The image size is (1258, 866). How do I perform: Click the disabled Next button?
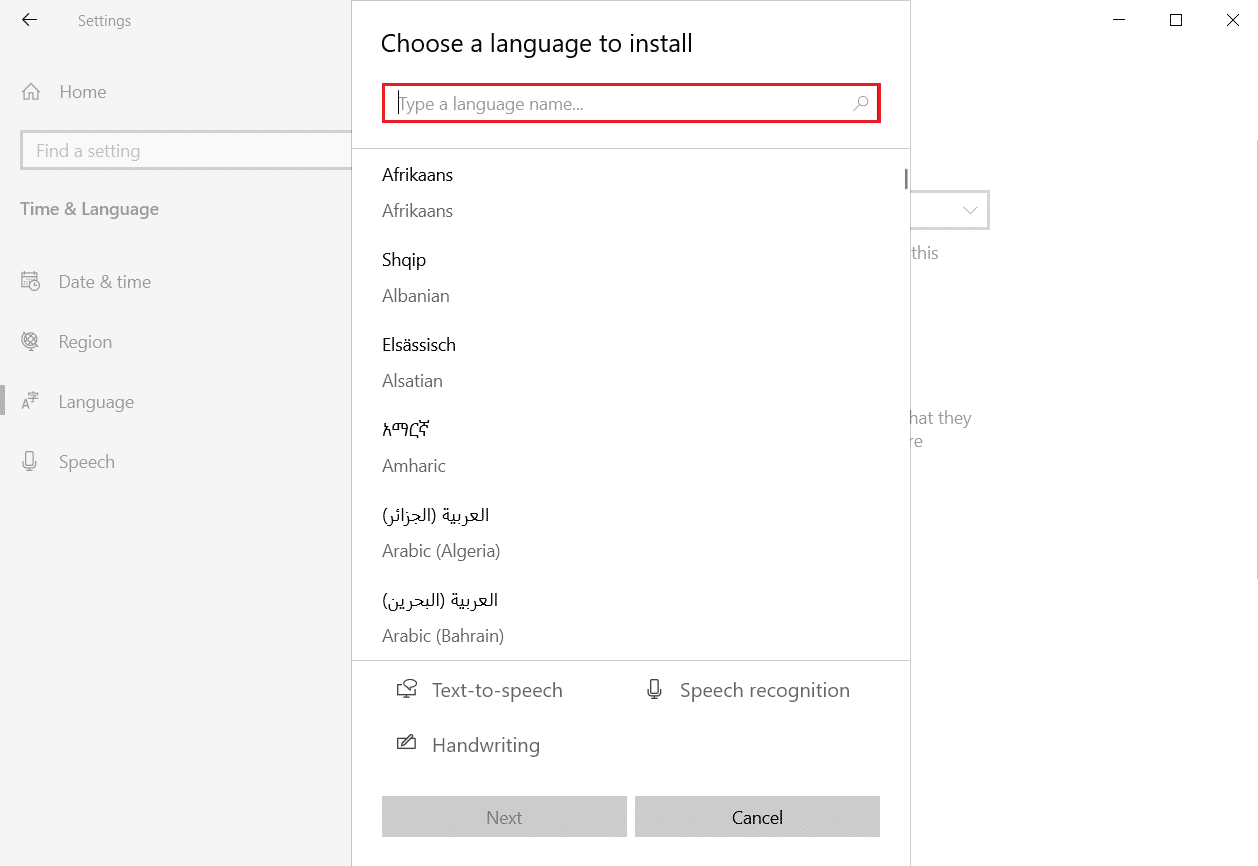pyautogui.click(x=504, y=817)
